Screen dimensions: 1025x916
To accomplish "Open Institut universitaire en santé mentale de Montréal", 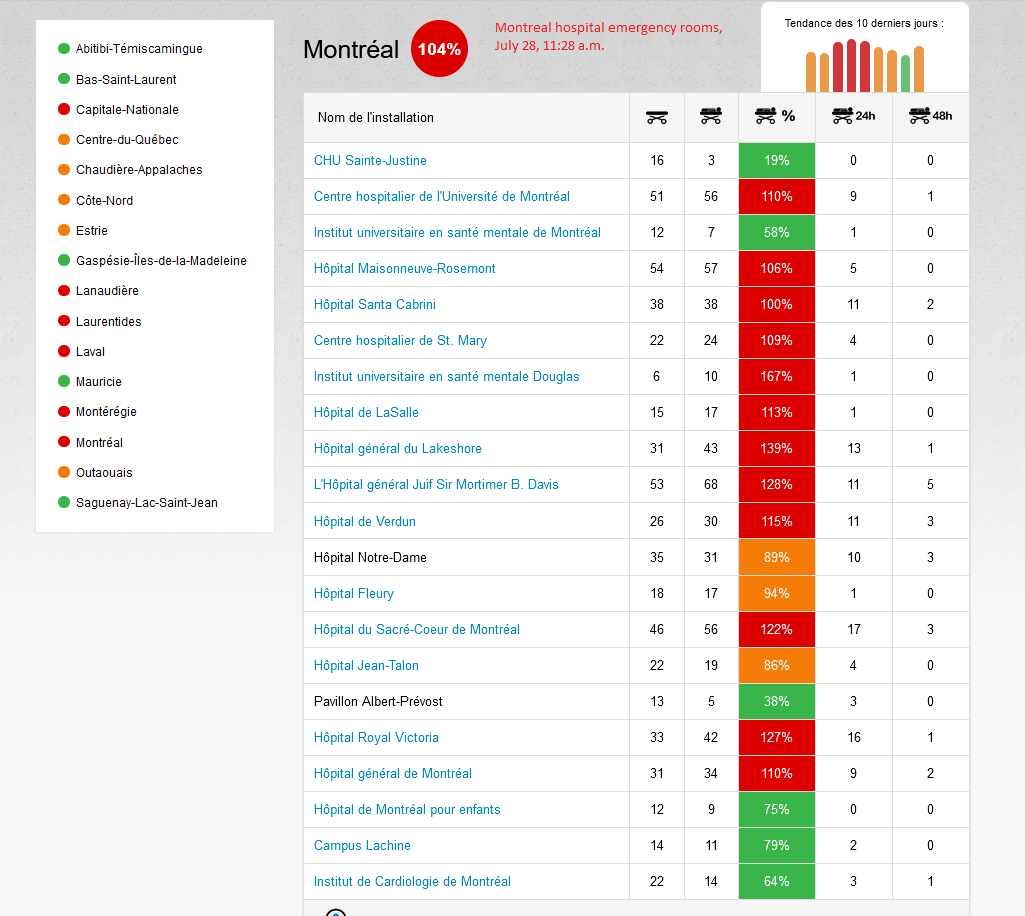I will click(x=457, y=232).
